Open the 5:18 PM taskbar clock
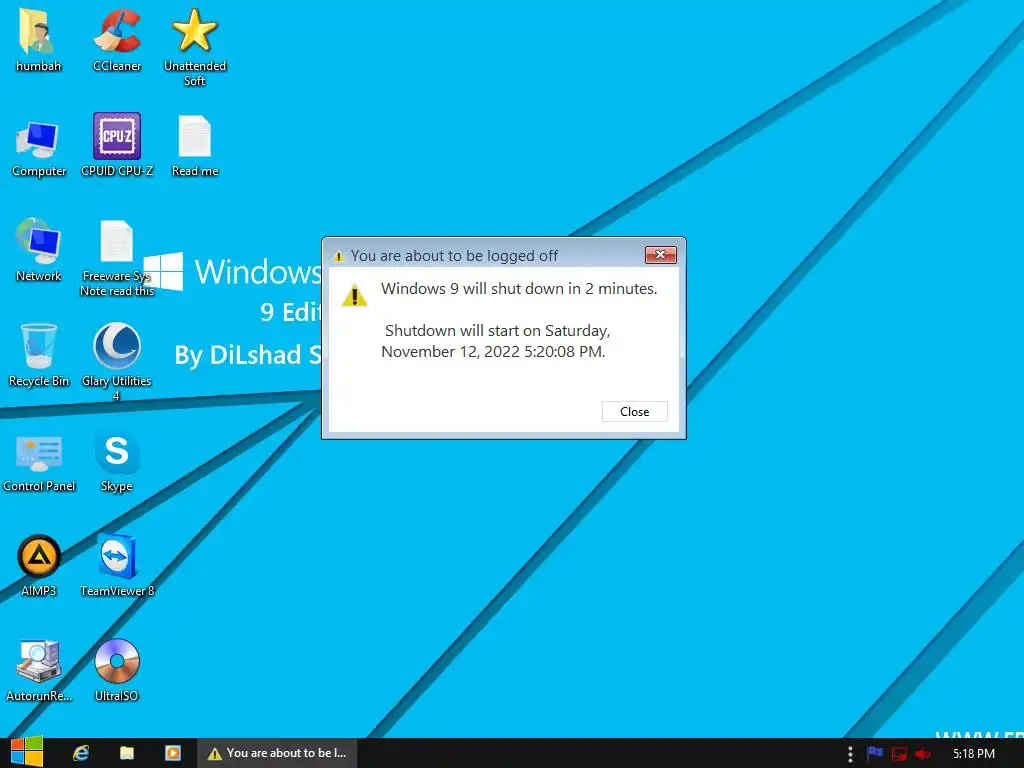 click(974, 754)
